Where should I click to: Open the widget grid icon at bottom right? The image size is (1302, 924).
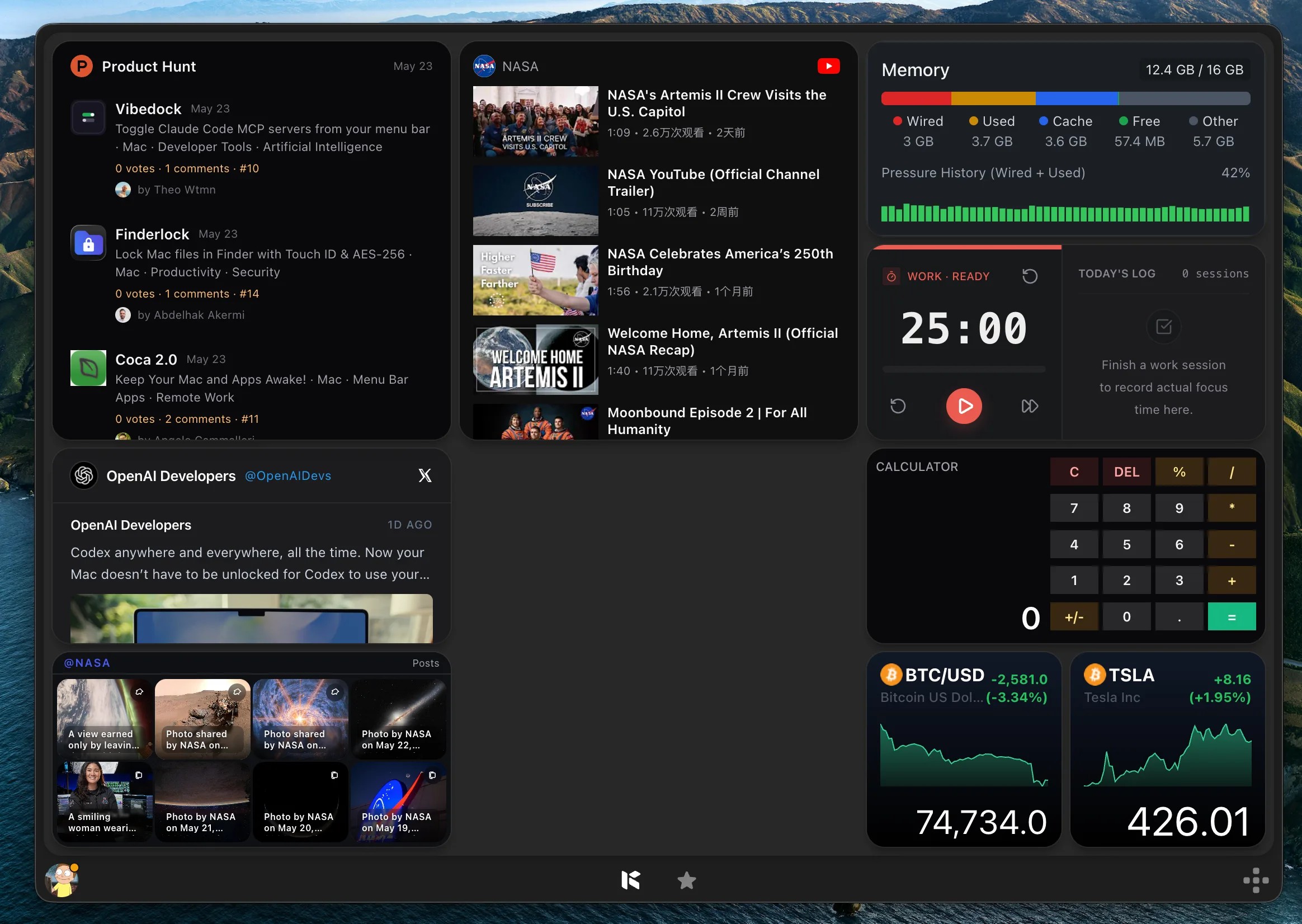(x=1256, y=881)
